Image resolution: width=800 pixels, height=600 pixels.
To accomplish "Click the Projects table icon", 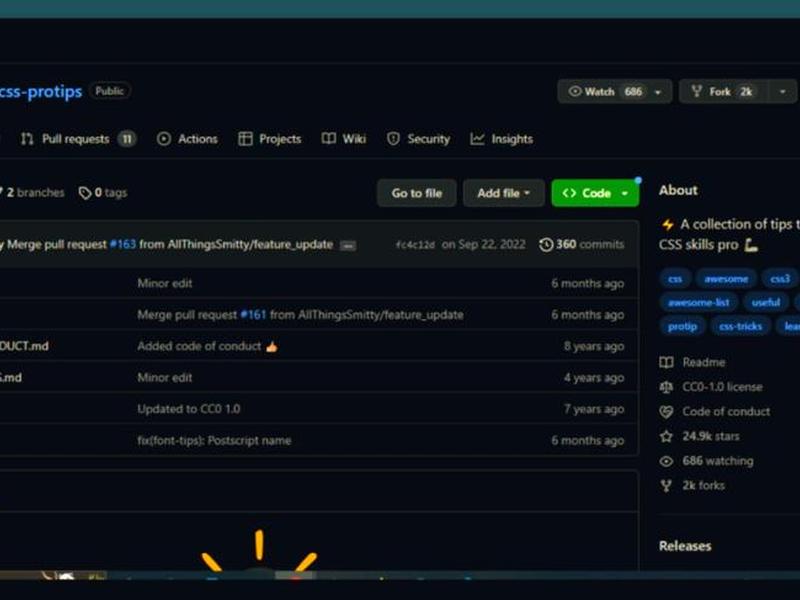I will pyautogui.click(x=245, y=139).
